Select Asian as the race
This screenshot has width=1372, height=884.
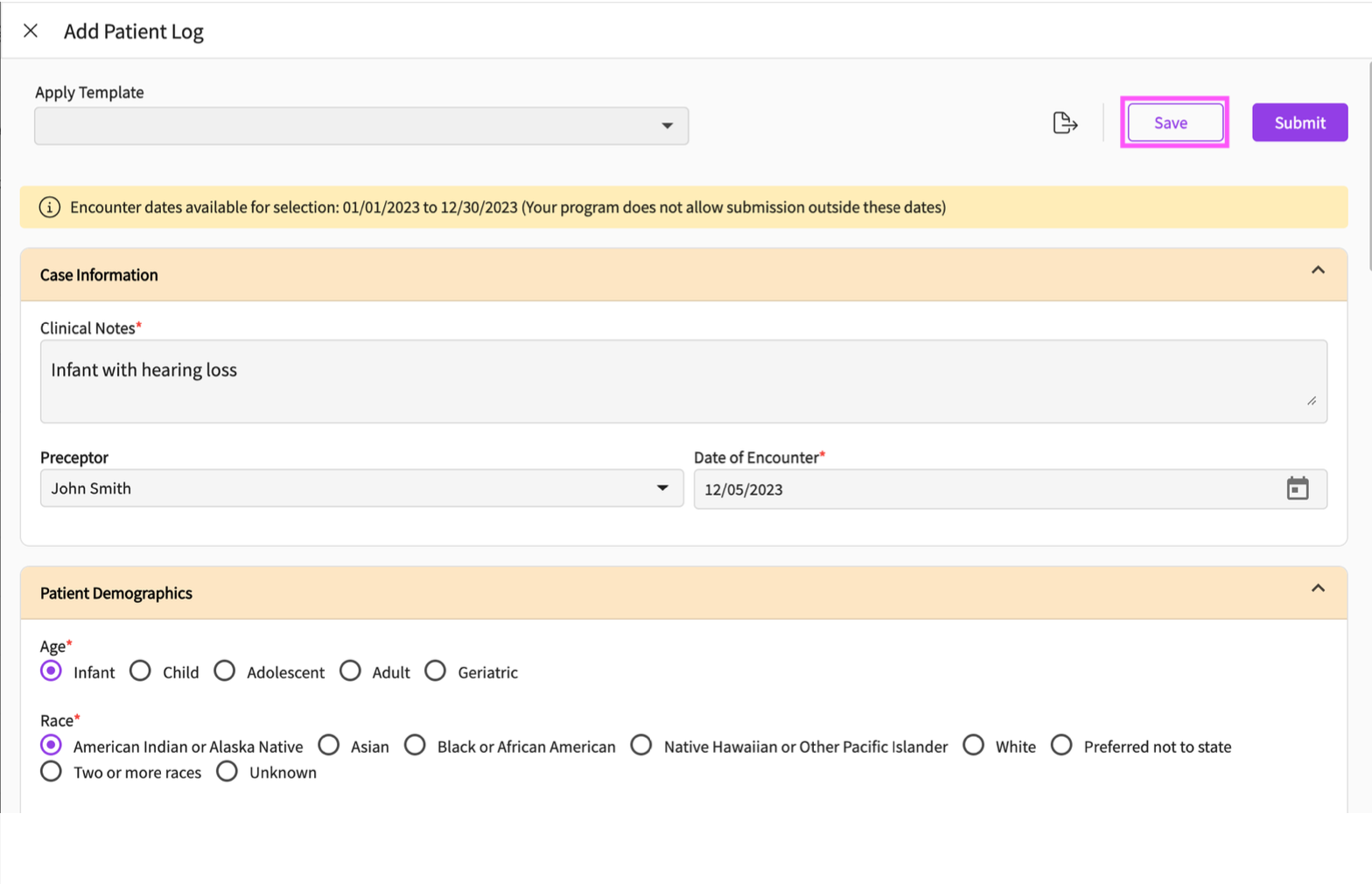[329, 746]
